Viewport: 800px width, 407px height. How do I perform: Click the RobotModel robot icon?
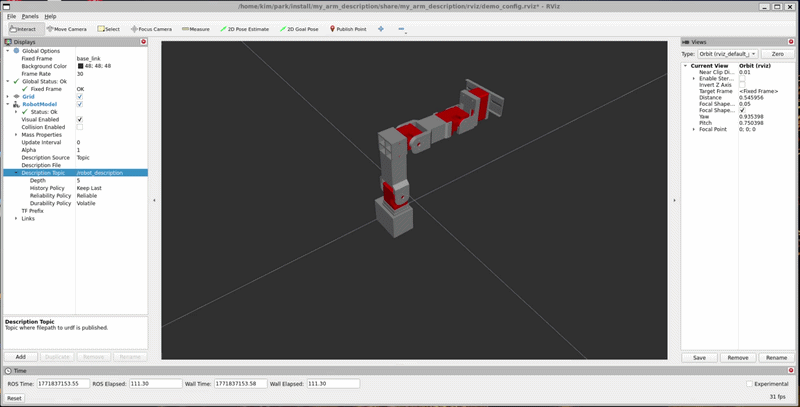click(x=16, y=104)
